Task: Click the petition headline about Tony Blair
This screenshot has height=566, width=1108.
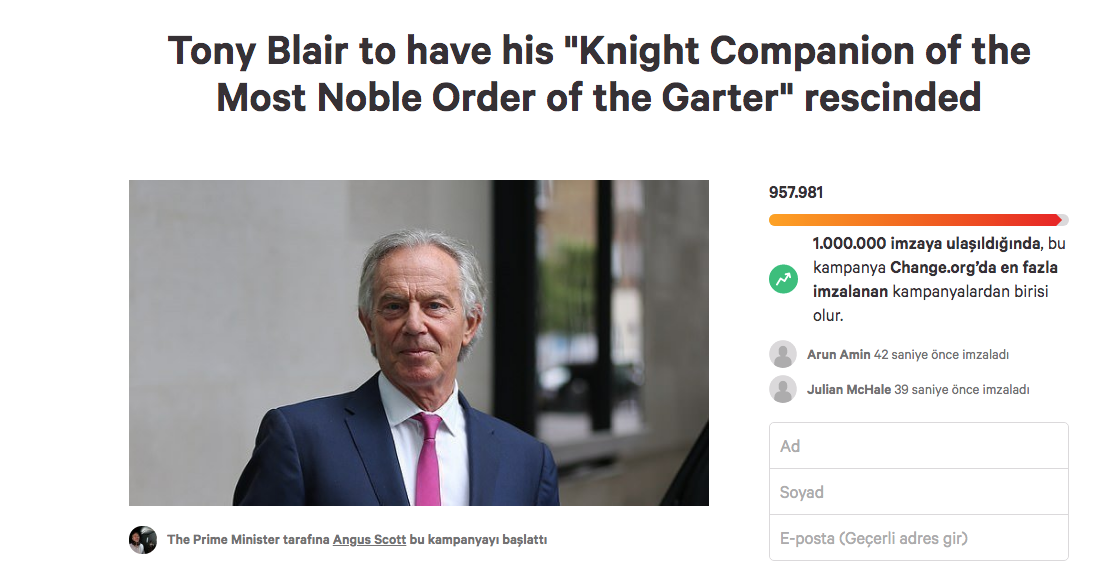Action: click(x=599, y=73)
